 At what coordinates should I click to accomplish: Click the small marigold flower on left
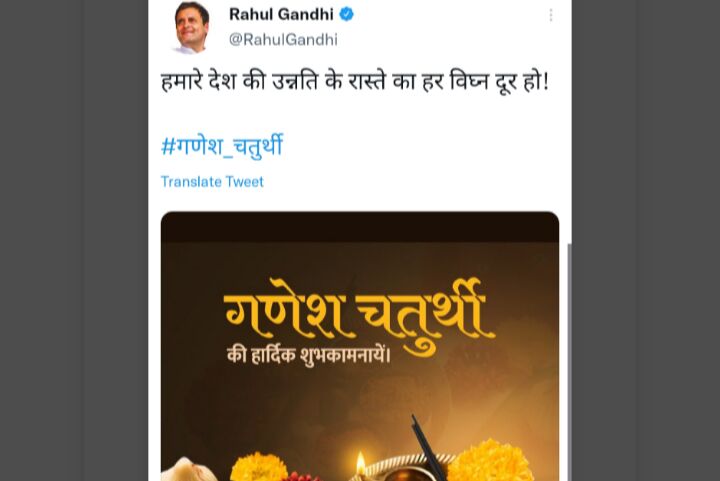(259, 467)
